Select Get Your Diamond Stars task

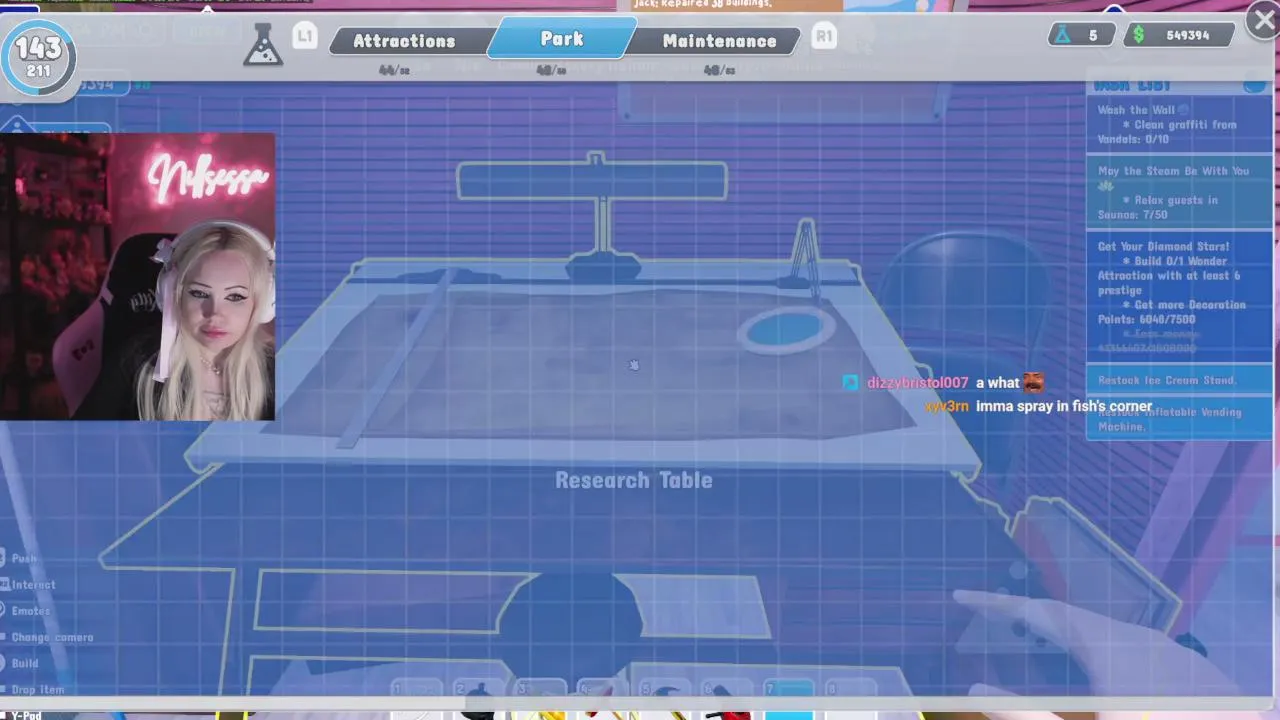1179,297
